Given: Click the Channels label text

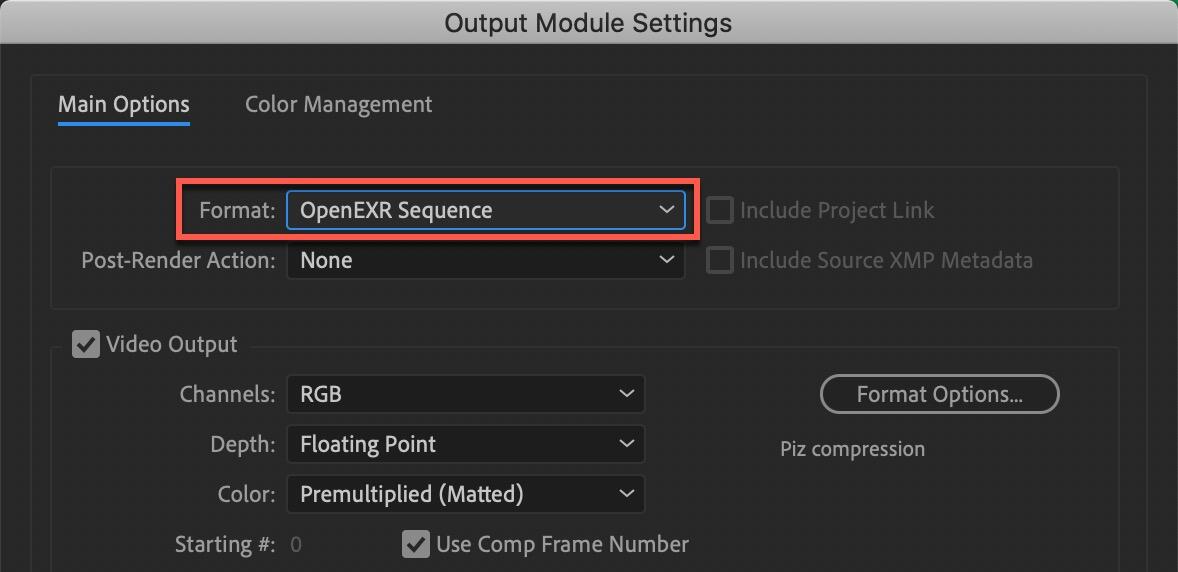Looking at the screenshot, I should 227,394.
